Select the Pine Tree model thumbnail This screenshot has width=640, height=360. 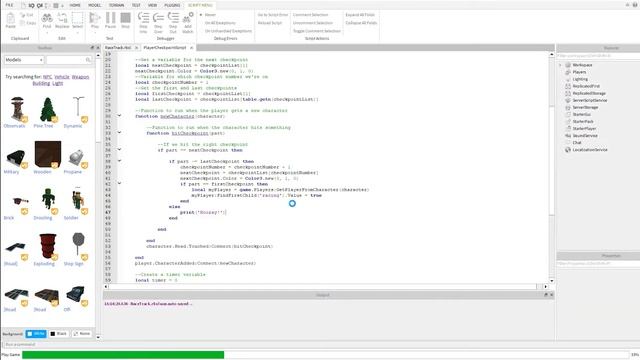pyautogui.click(x=47, y=109)
